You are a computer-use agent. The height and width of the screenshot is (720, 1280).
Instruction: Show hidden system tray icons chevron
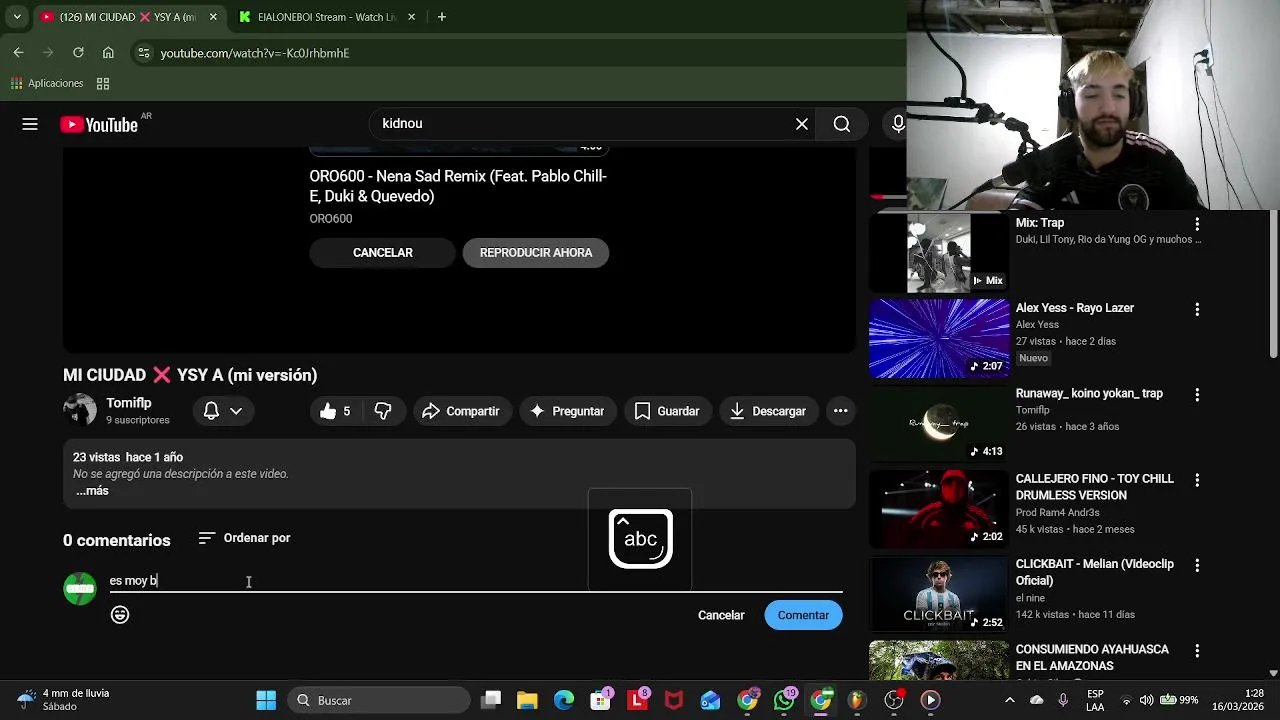[1010, 700]
